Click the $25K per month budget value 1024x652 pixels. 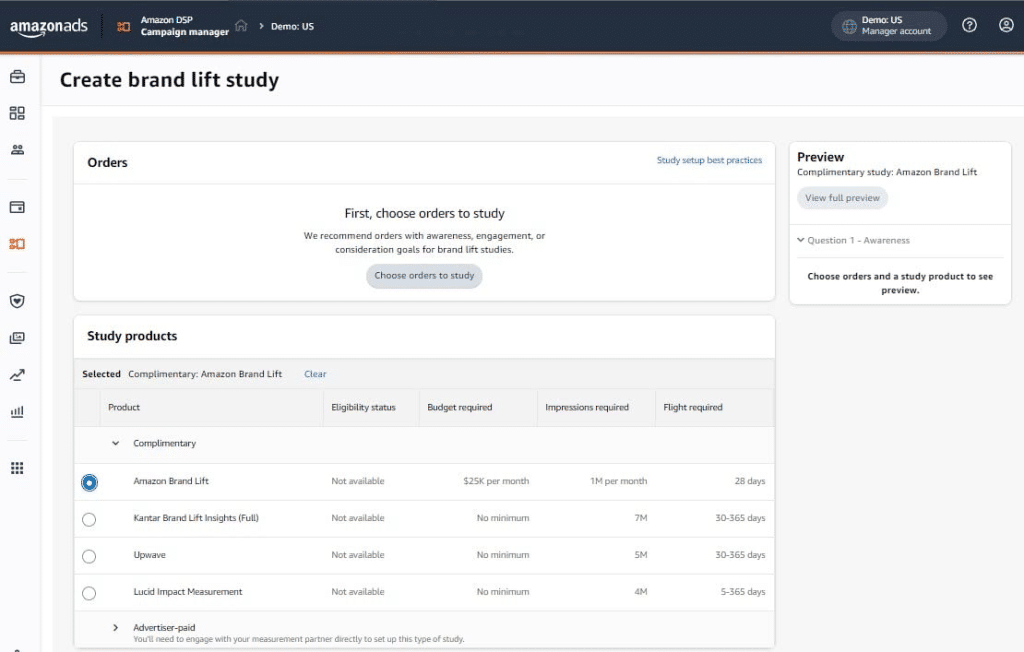(496, 481)
